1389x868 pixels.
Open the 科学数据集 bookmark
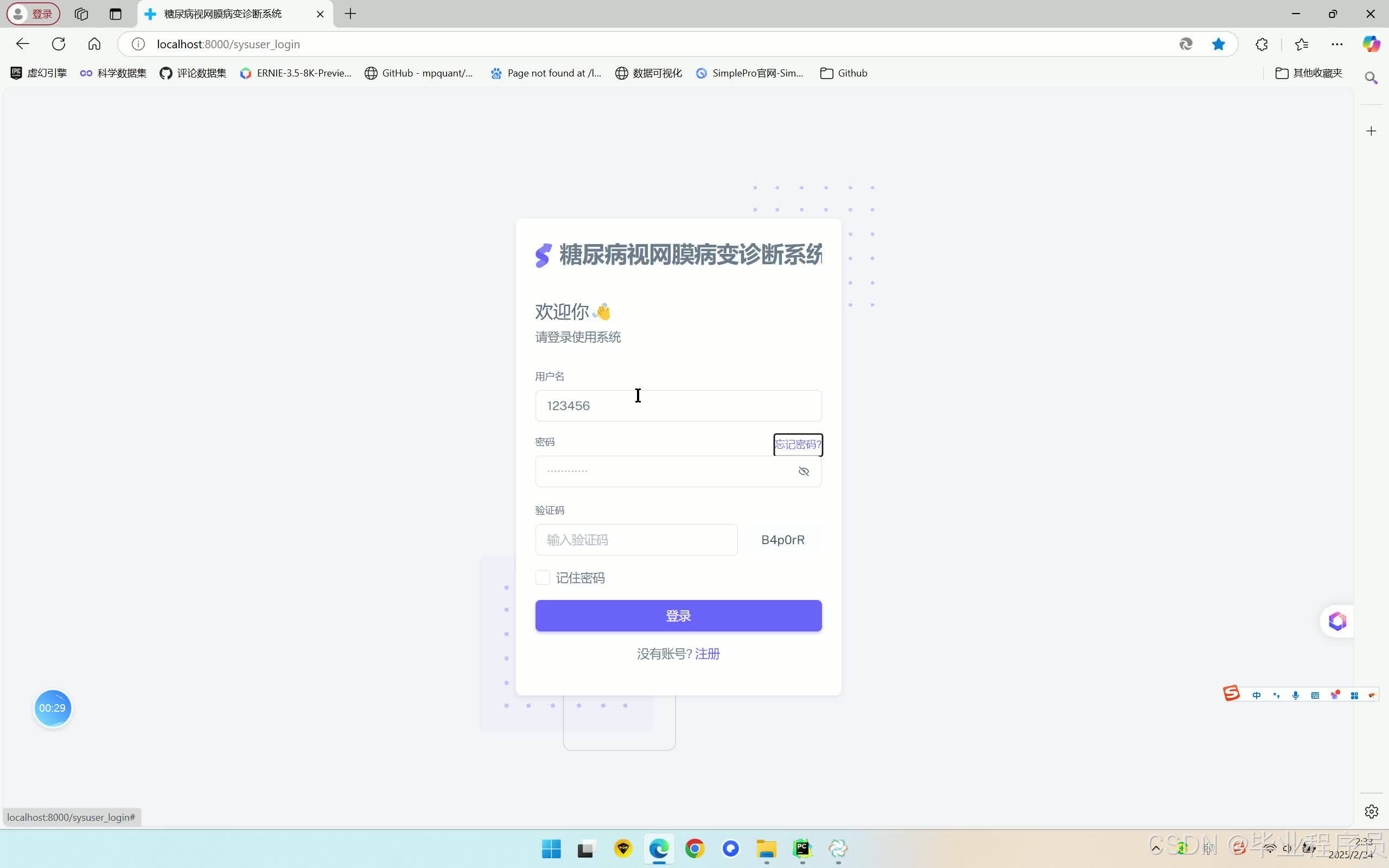[x=113, y=73]
